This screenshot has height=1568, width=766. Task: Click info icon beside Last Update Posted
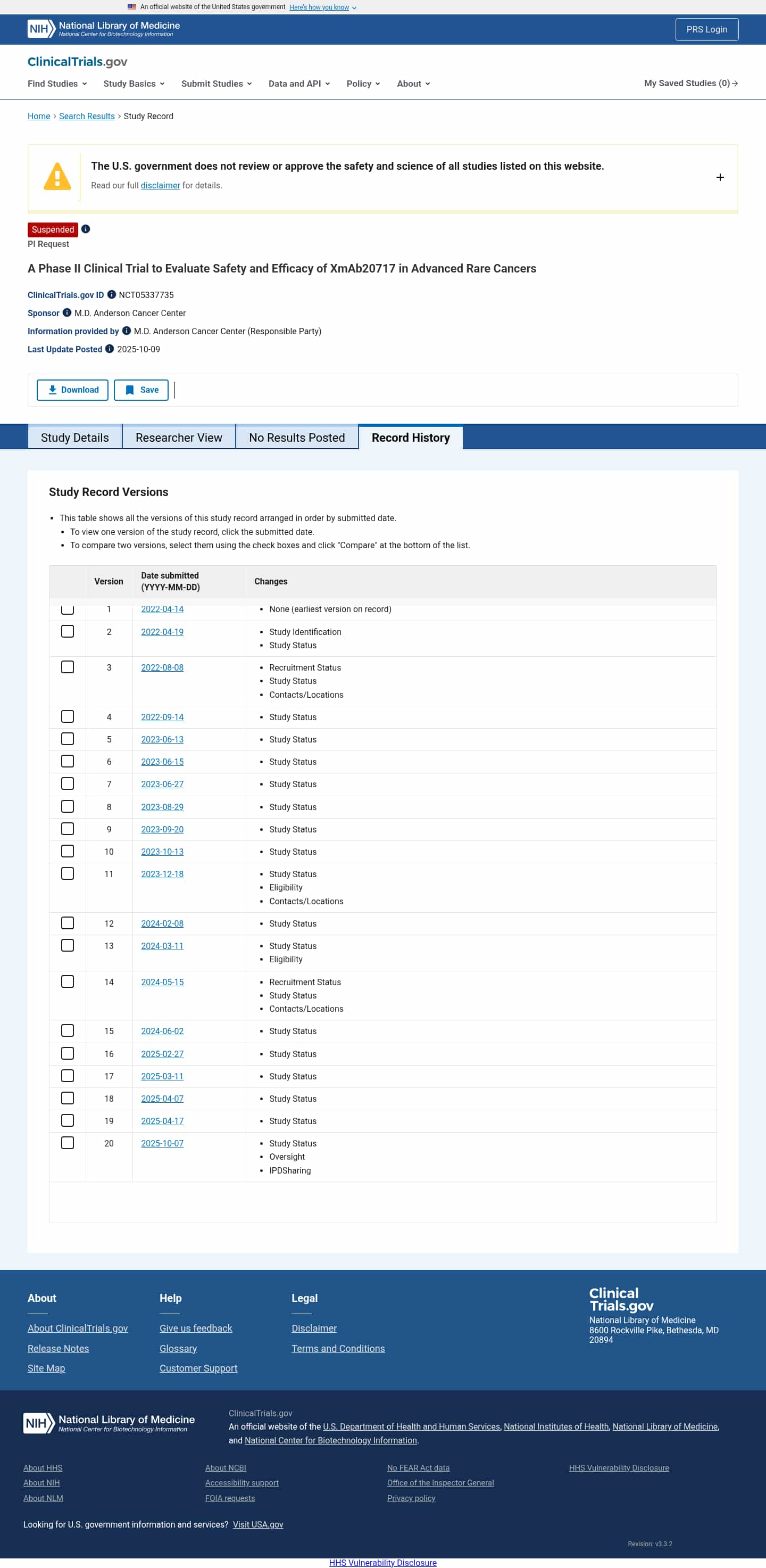click(x=110, y=349)
